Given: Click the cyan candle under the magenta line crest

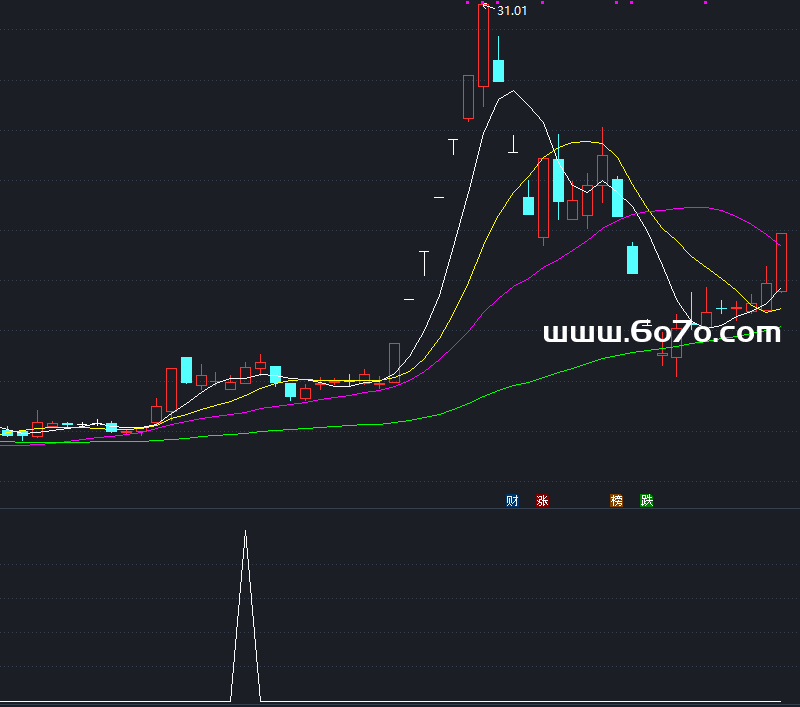Looking at the screenshot, I should point(632,259).
